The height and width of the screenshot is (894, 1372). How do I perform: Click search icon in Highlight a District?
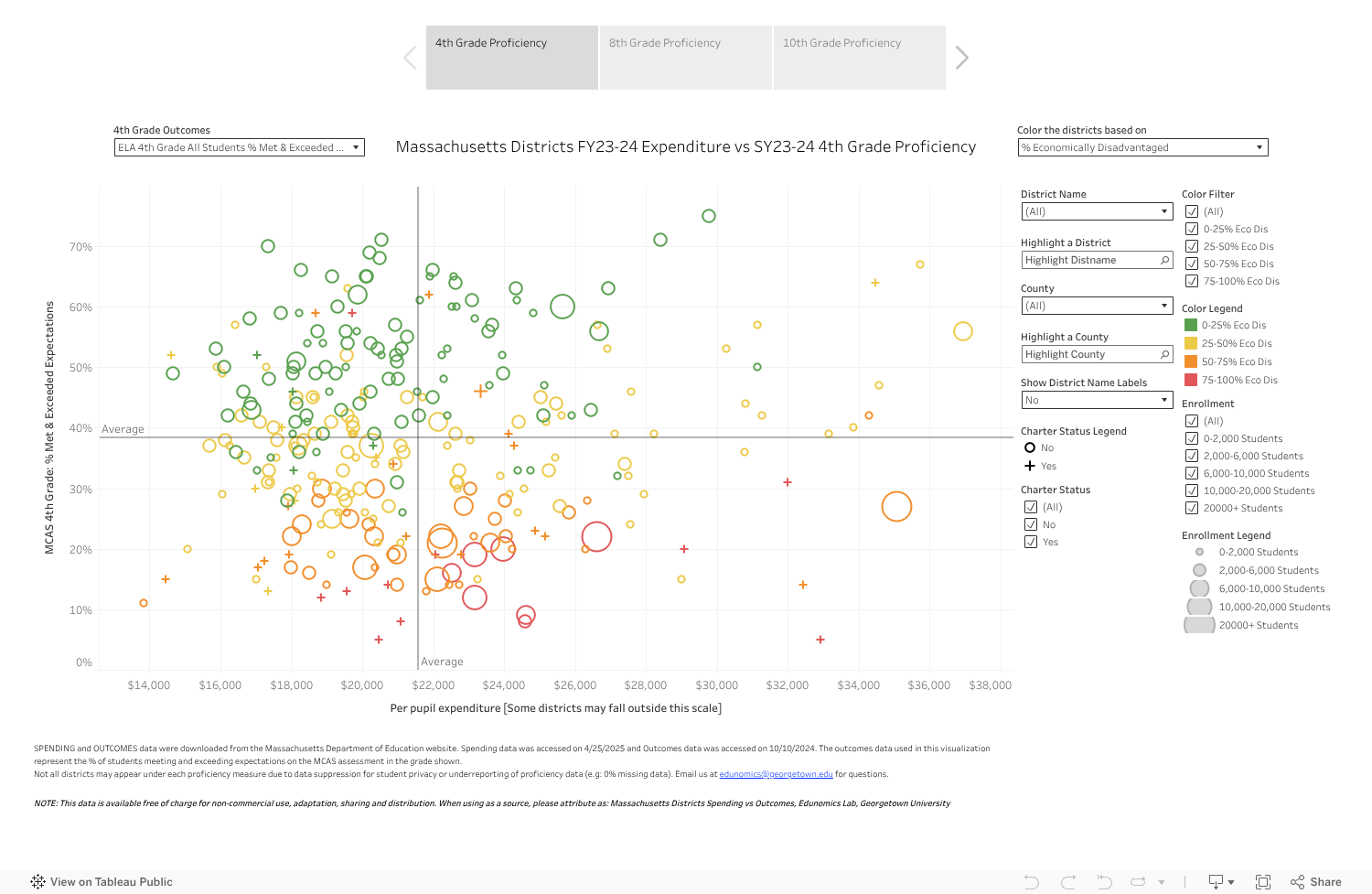tap(1164, 261)
